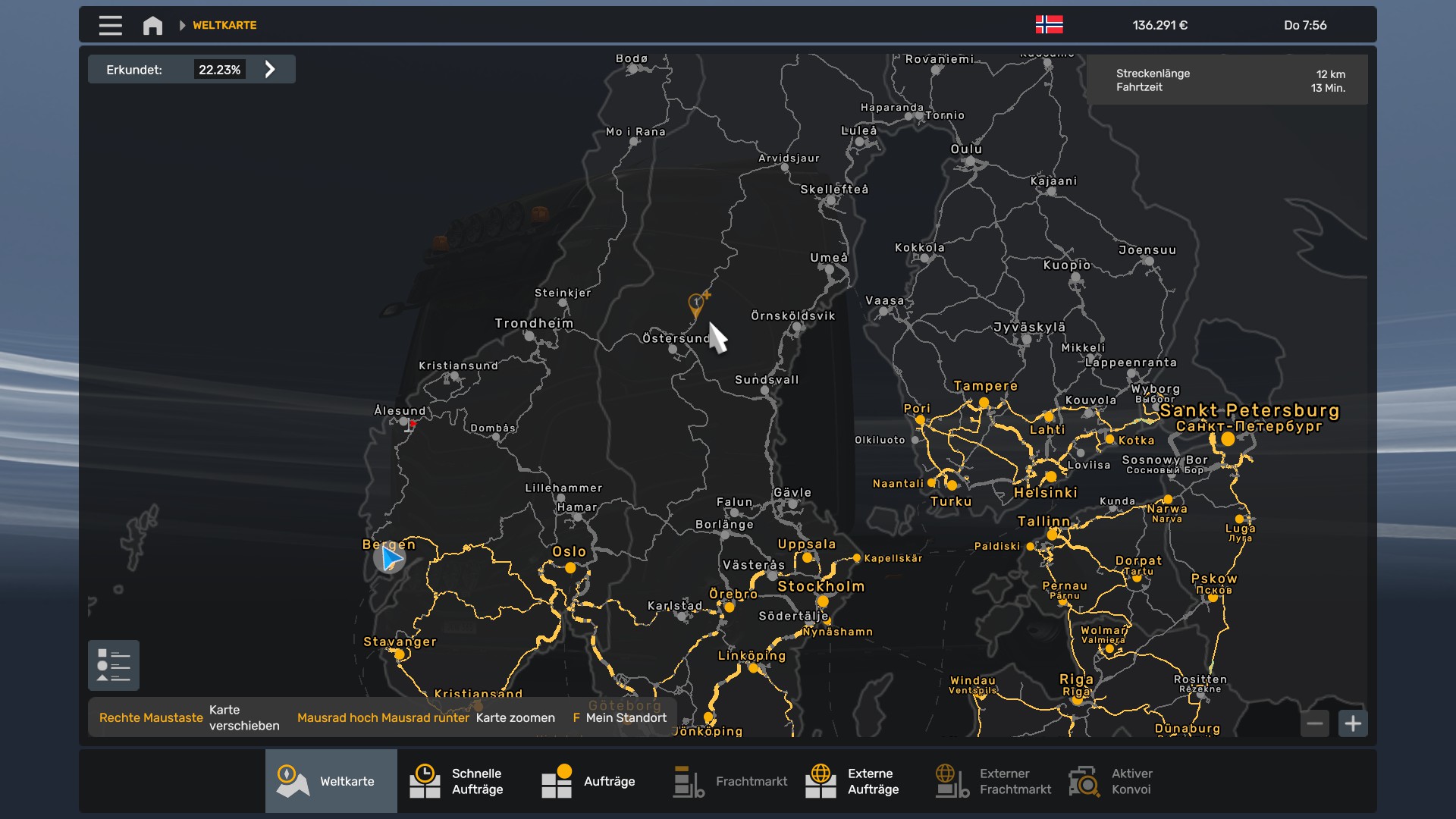Click the Helsinki city marker
The width and height of the screenshot is (1456, 819).
coord(1050,477)
